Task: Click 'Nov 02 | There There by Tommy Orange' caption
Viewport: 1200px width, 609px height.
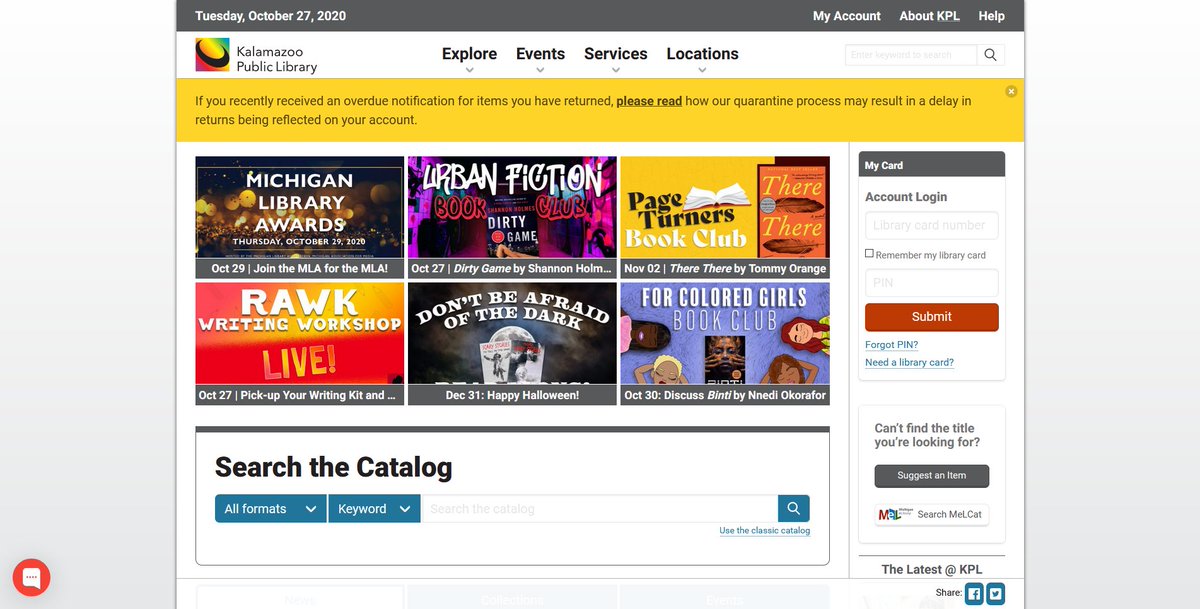Action: [x=725, y=269]
